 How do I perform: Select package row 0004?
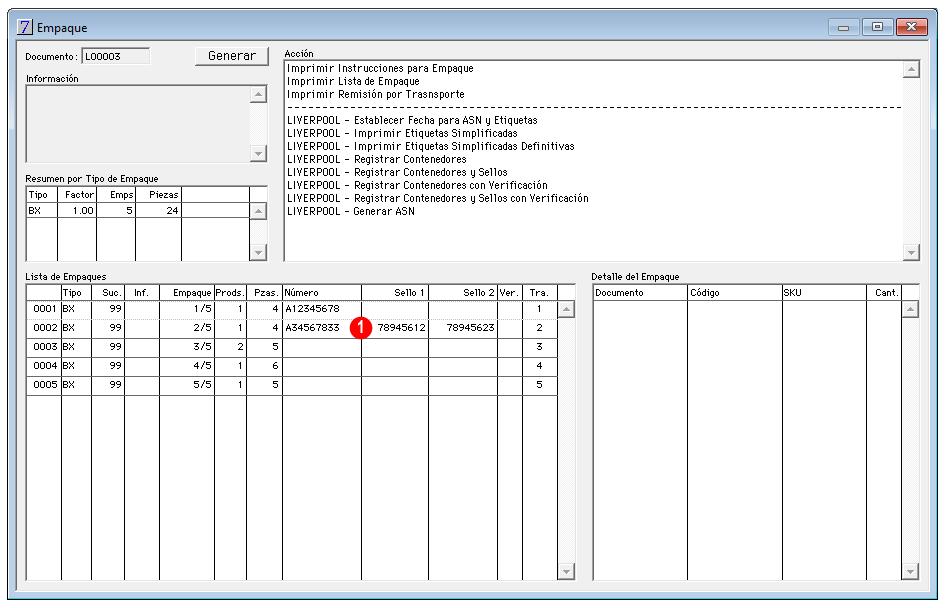coord(292,366)
